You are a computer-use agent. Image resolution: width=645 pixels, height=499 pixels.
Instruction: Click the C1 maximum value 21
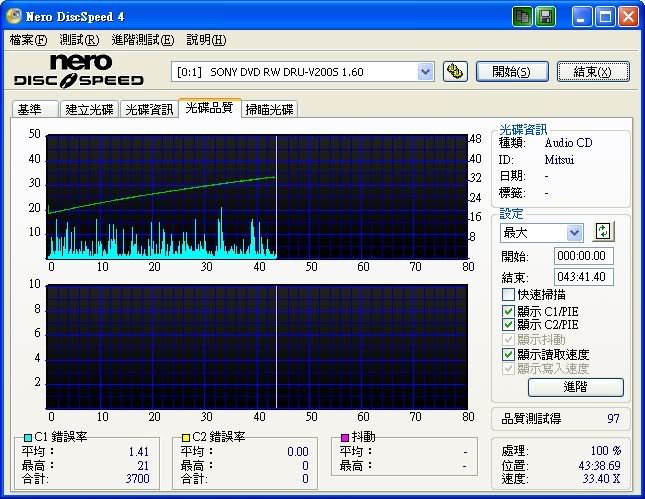143,466
